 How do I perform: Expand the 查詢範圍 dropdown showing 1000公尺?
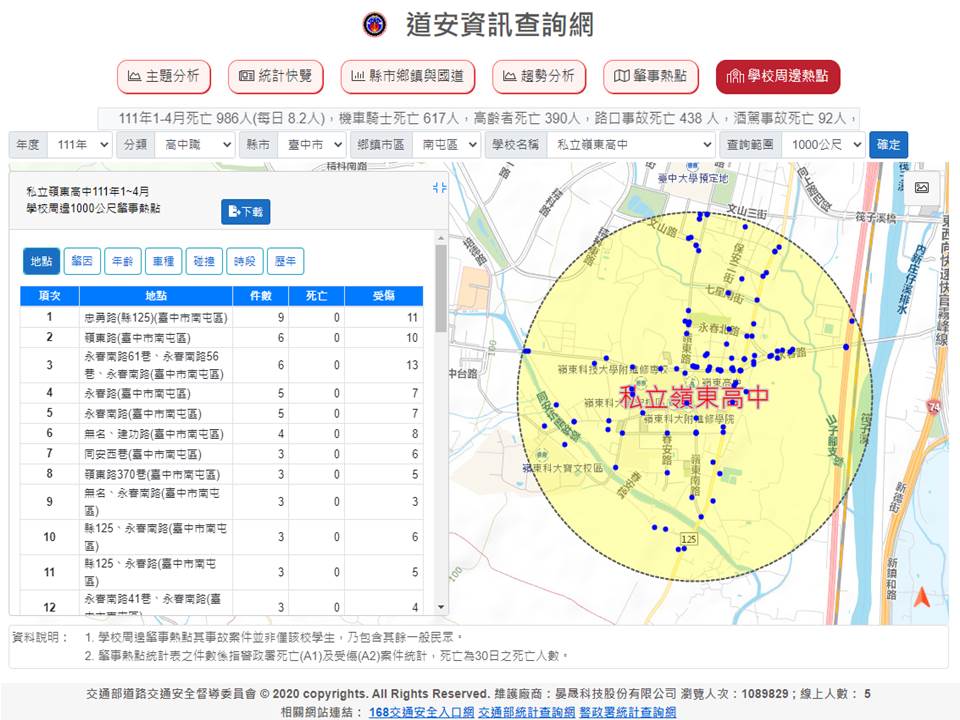823,144
